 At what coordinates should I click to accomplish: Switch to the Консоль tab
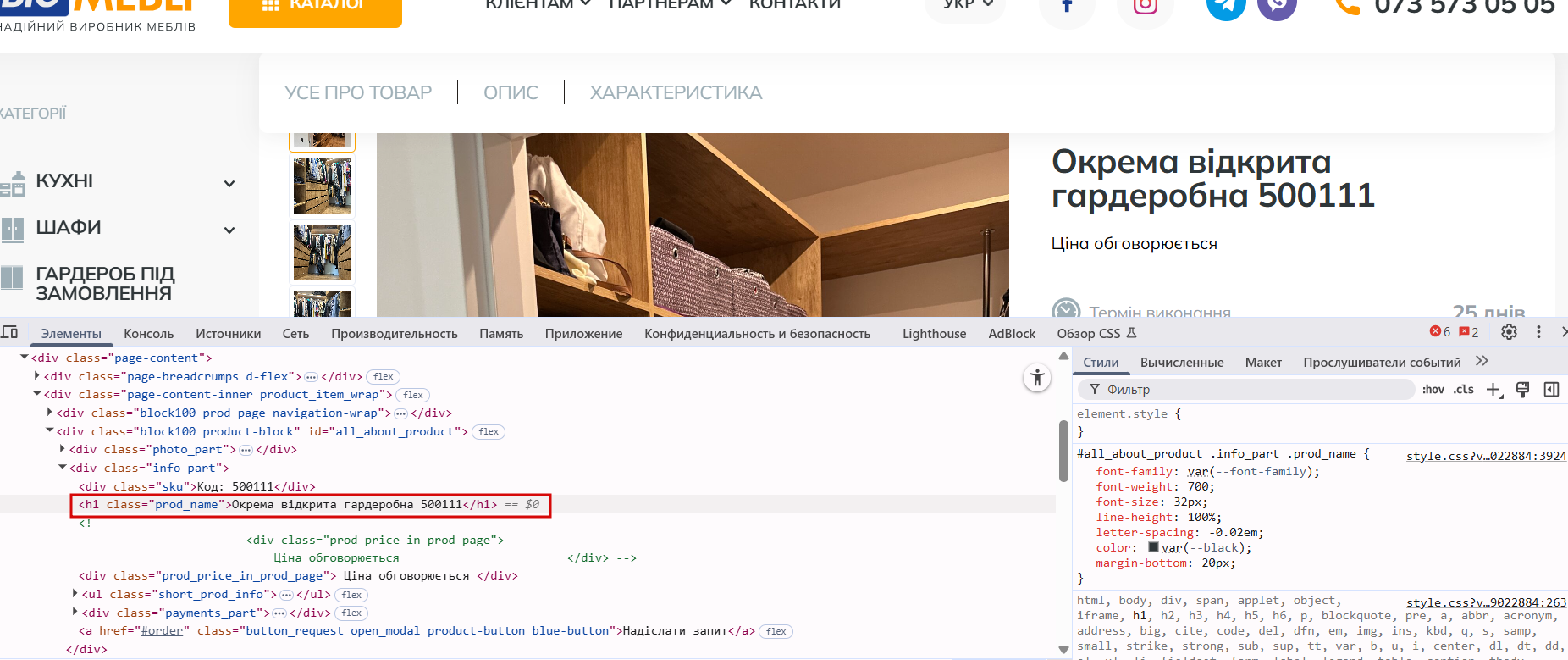(x=148, y=334)
